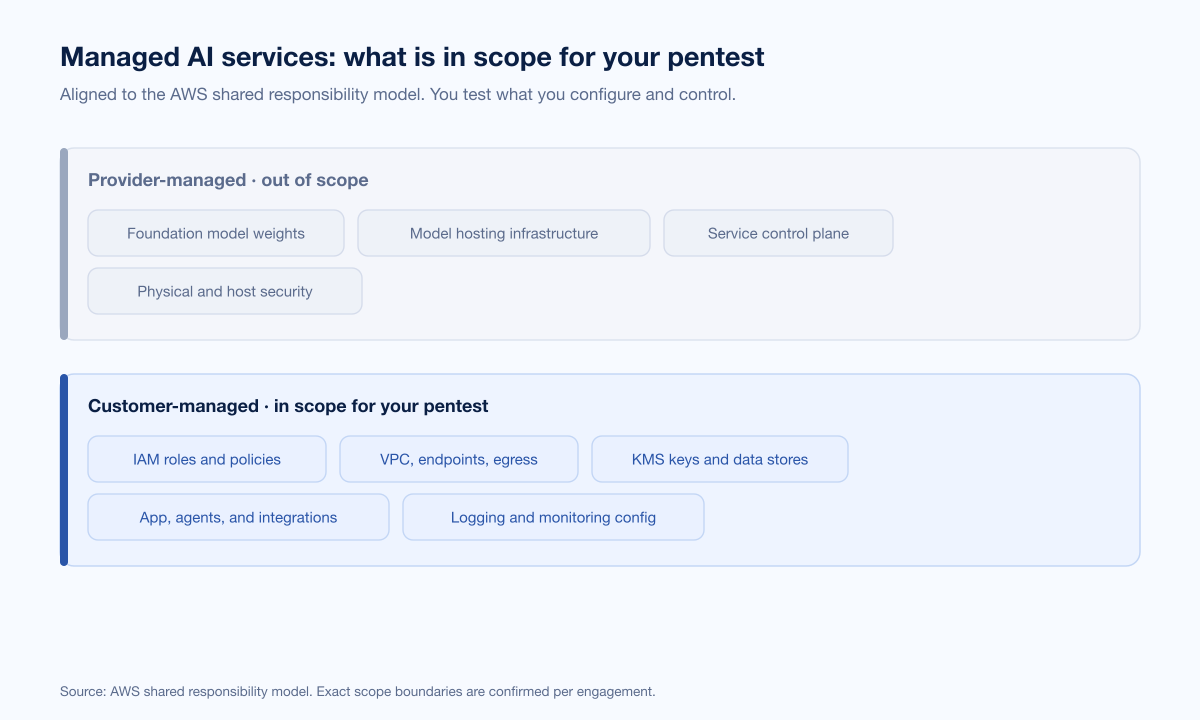This screenshot has height=720, width=1200.
Task: Click the gray accent bar of provider panel
Action: point(64,244)
